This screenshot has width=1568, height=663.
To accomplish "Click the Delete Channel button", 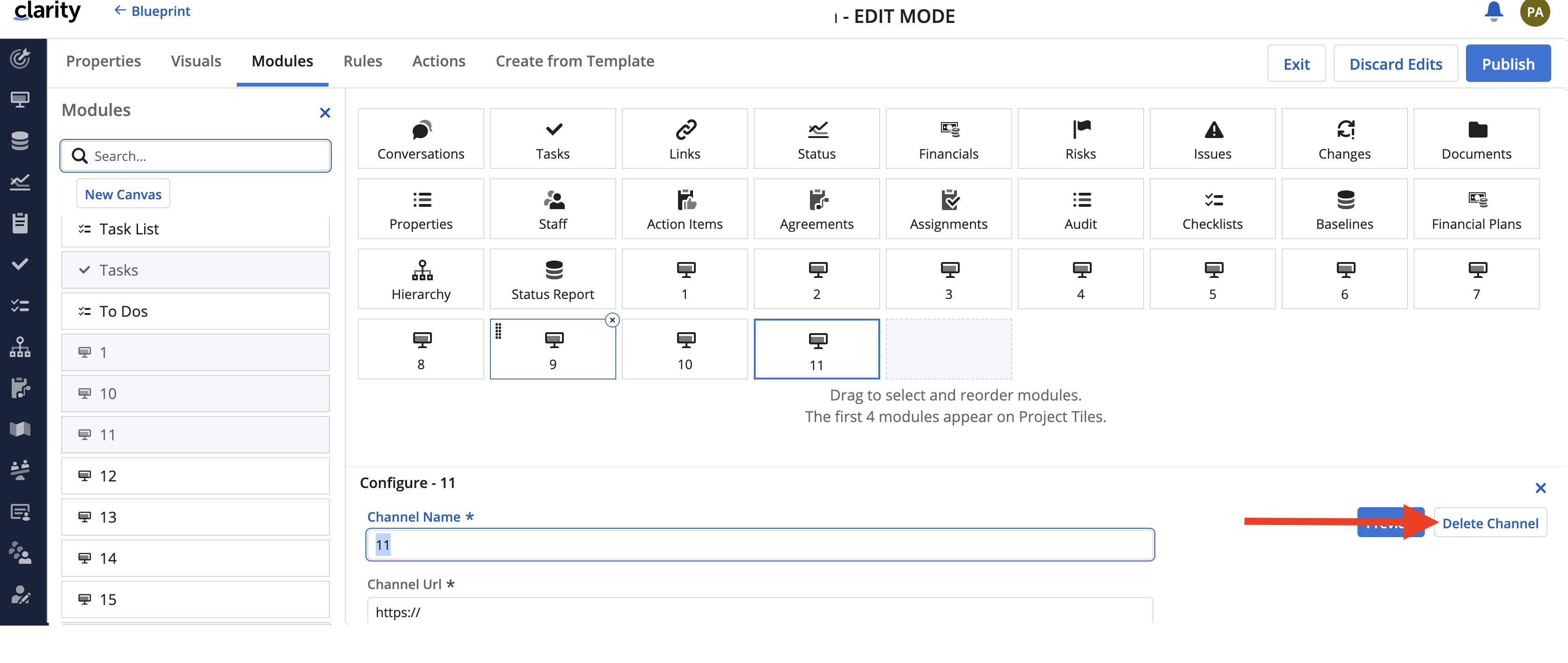I will pyautogui.click(x=1489, y=524).
